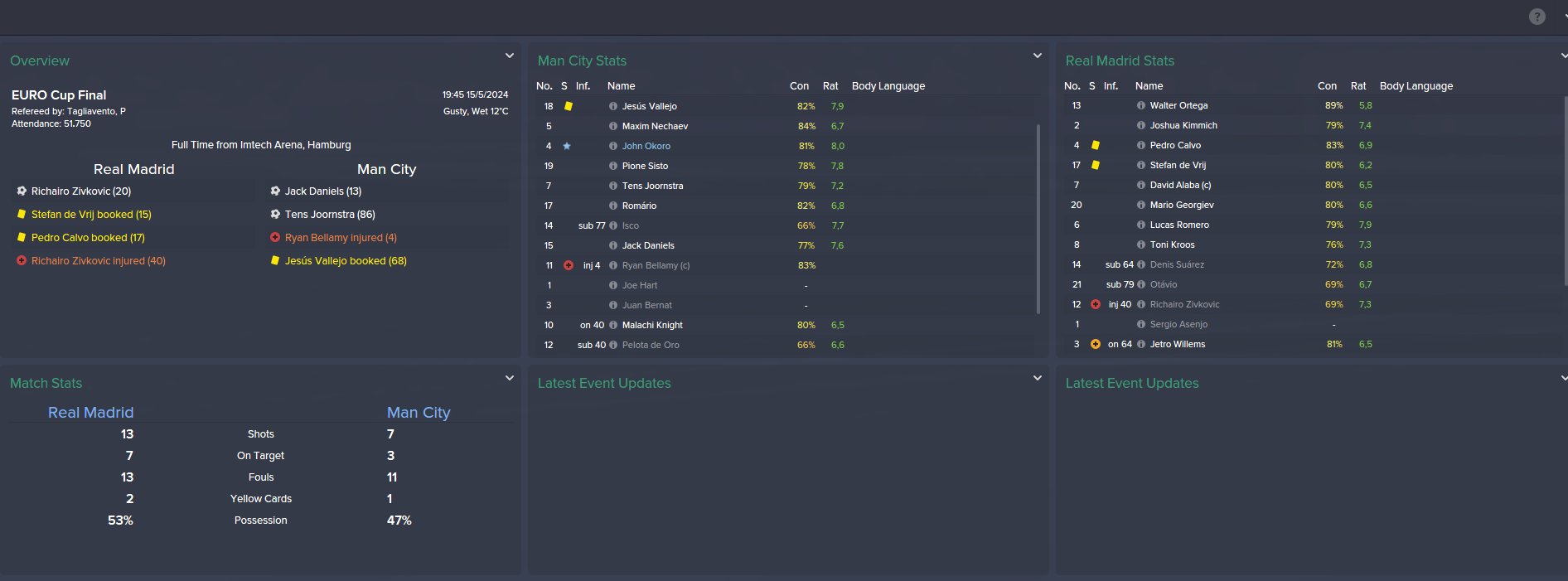The height and width of the screenshot is (581, 1568).
Task: Open Toni Kroos player name link
Action: pyautogui.click(x=1172, y=245)
